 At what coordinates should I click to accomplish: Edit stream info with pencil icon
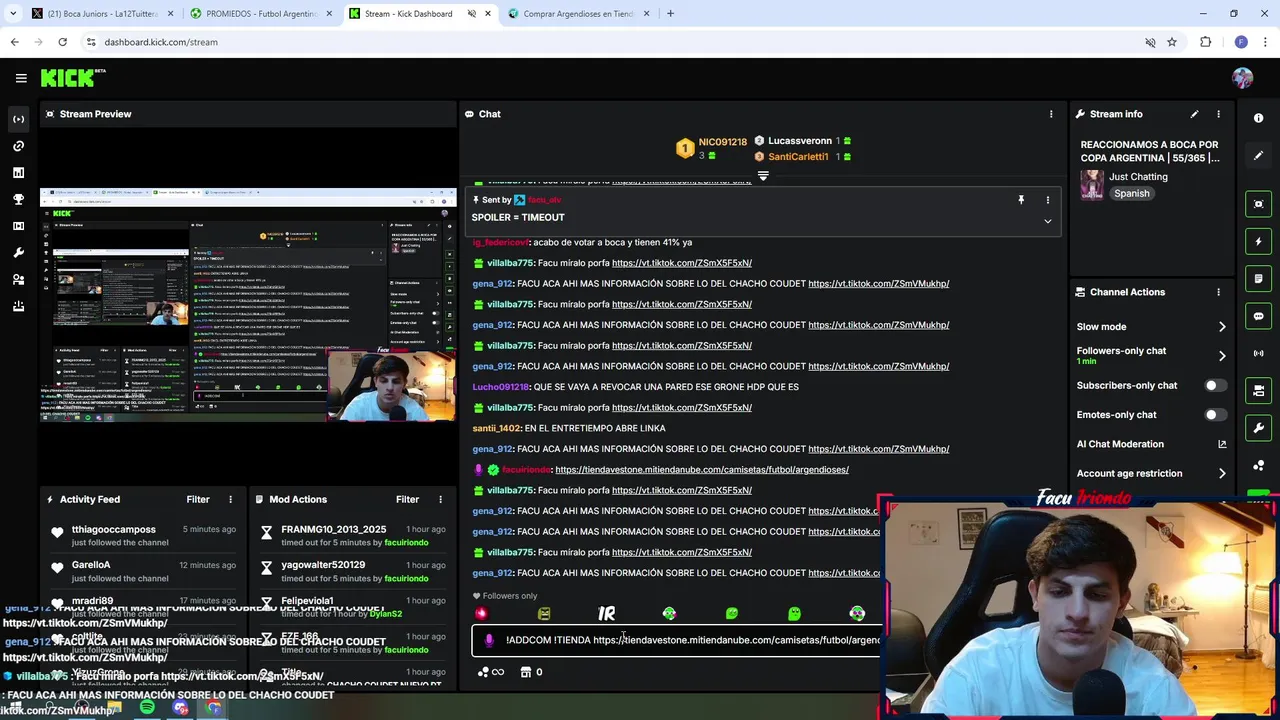pyautogui.click(x=1194, y=114)
